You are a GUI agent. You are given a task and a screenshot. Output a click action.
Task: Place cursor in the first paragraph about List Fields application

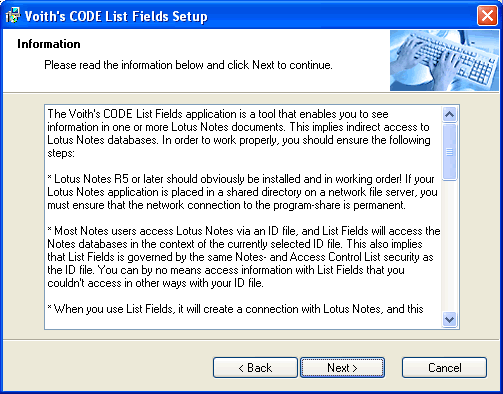(239, 133)
